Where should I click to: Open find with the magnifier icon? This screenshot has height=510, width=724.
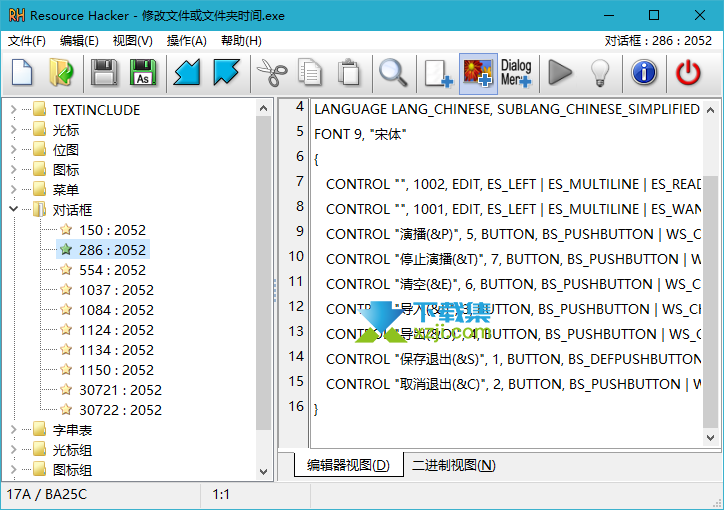pyautogui.click(x=393, y=73)
